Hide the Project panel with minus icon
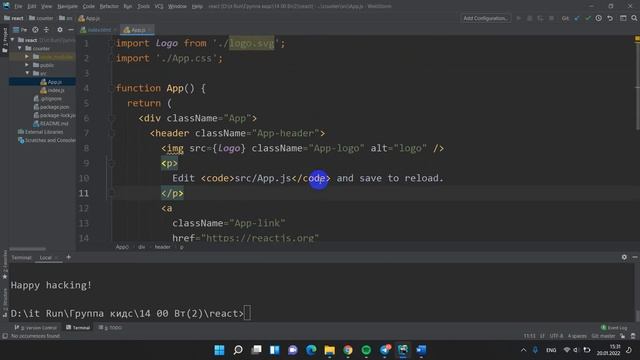 71,30
